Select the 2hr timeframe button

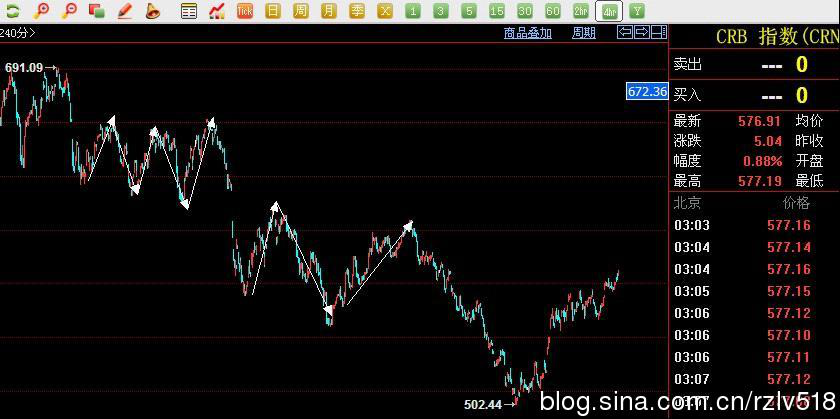click(581, 11)
